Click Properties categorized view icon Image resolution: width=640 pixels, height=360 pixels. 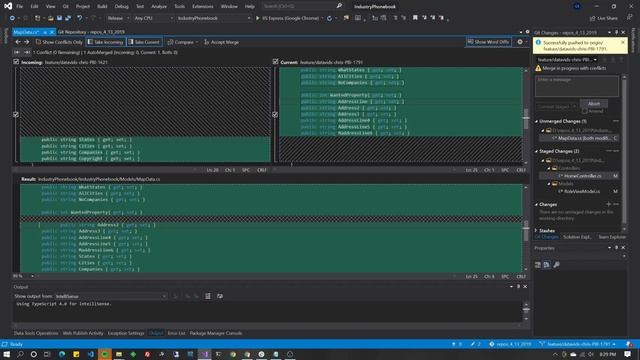click(538, 265)
